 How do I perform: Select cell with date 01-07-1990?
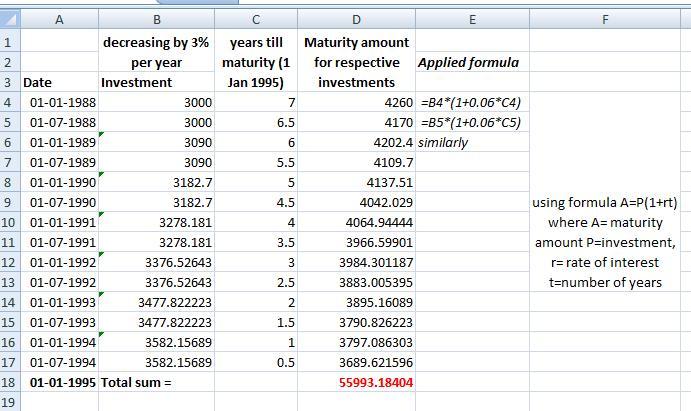59,202
